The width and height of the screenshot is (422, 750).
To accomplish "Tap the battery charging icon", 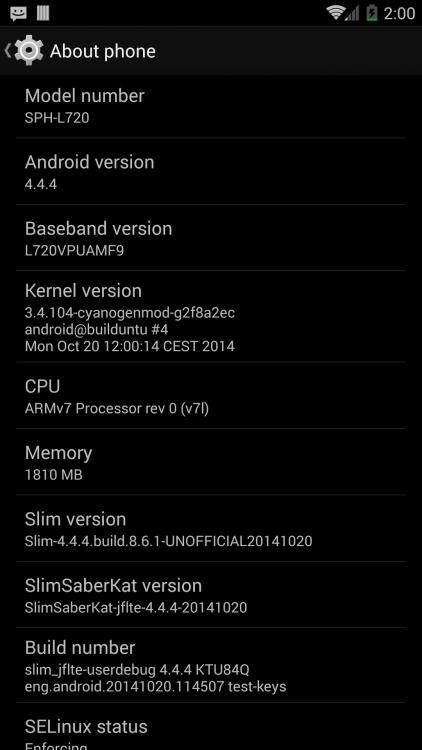I will pos(372,12).
